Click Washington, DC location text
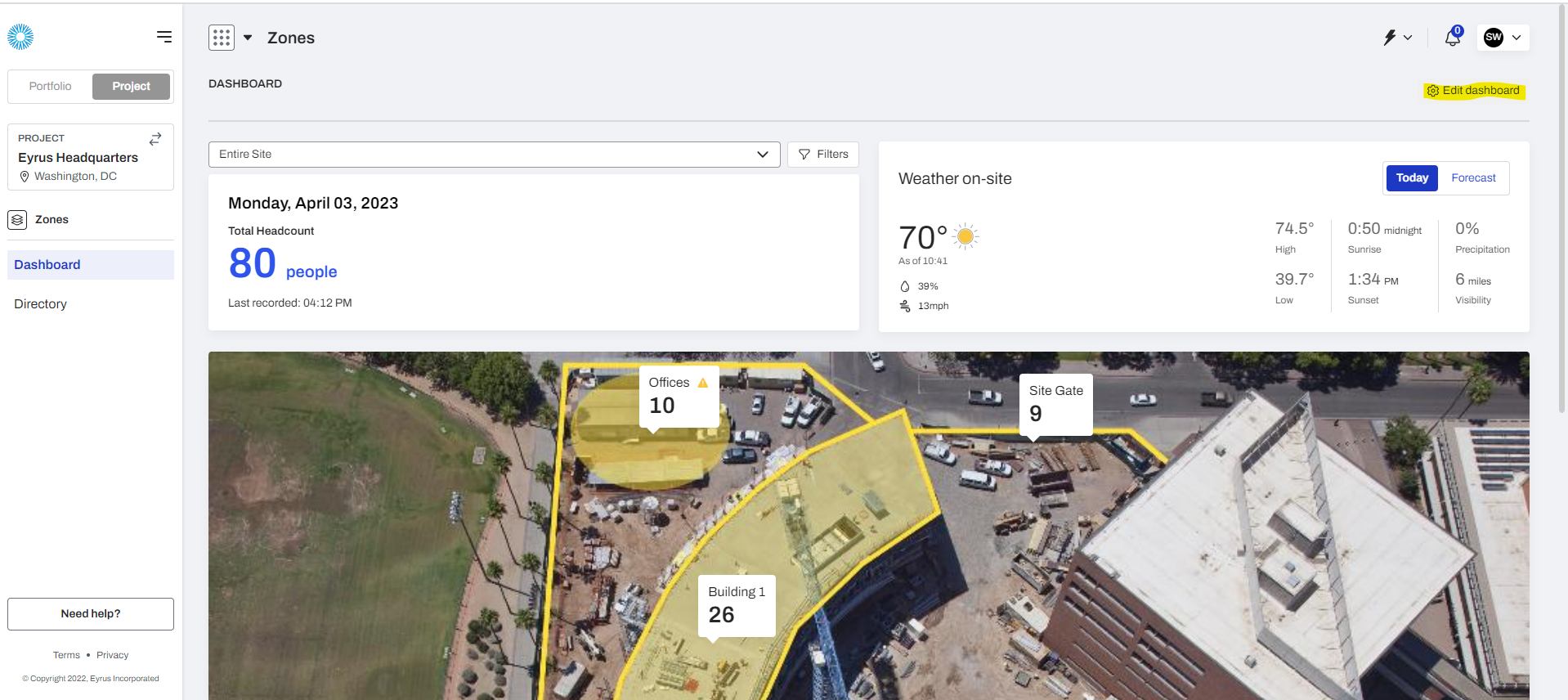 click(x=75, y=176)
